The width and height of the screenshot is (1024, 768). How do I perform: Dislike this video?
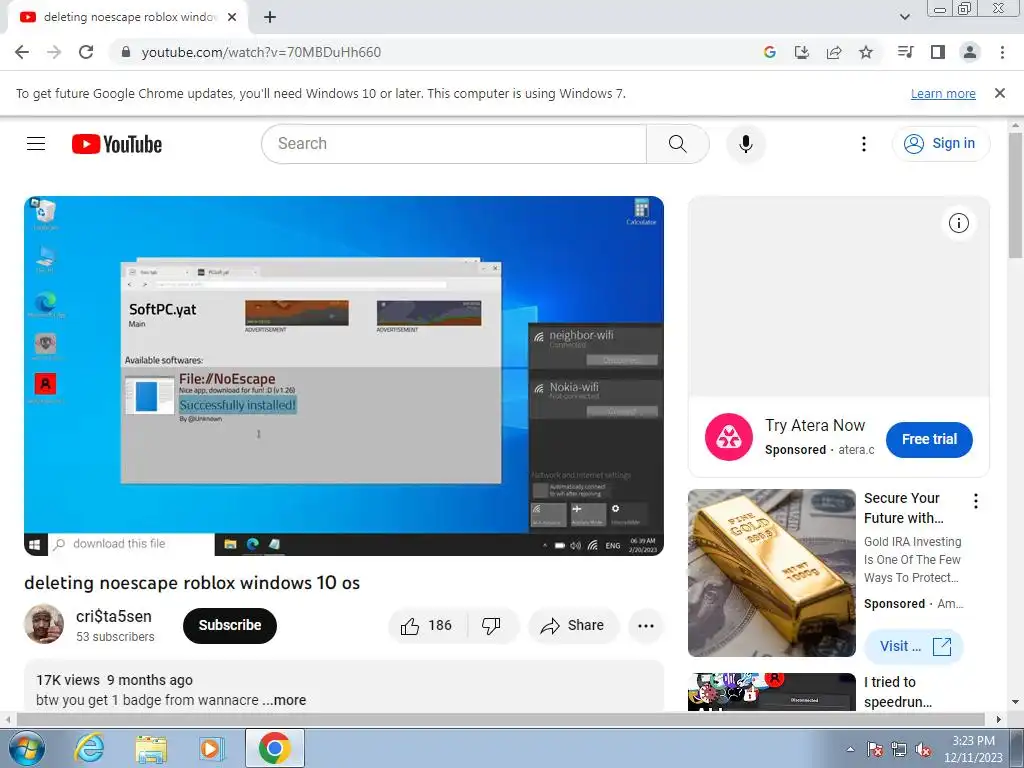click(x=492, y=626)
